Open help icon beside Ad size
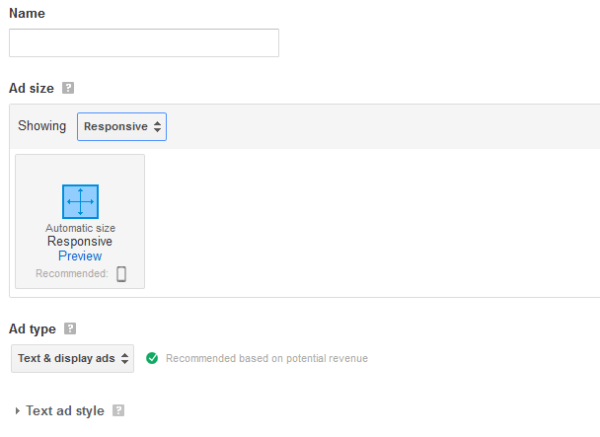Viewport: 600px width, 437px height. coord(68,88)
